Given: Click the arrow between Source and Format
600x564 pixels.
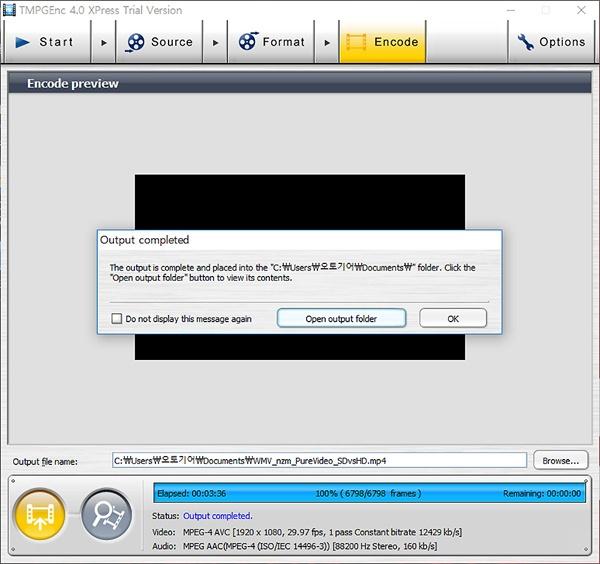Looking at the screenshot, I should pyautogui.click(x=215, y=42).
